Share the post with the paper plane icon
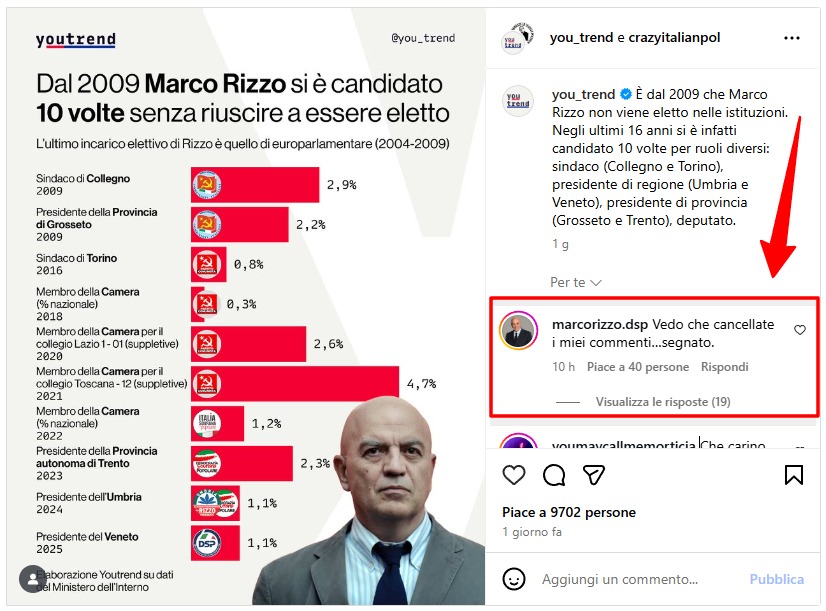The width and height of the screenshot is (826, 611). [x=594, y=475]
